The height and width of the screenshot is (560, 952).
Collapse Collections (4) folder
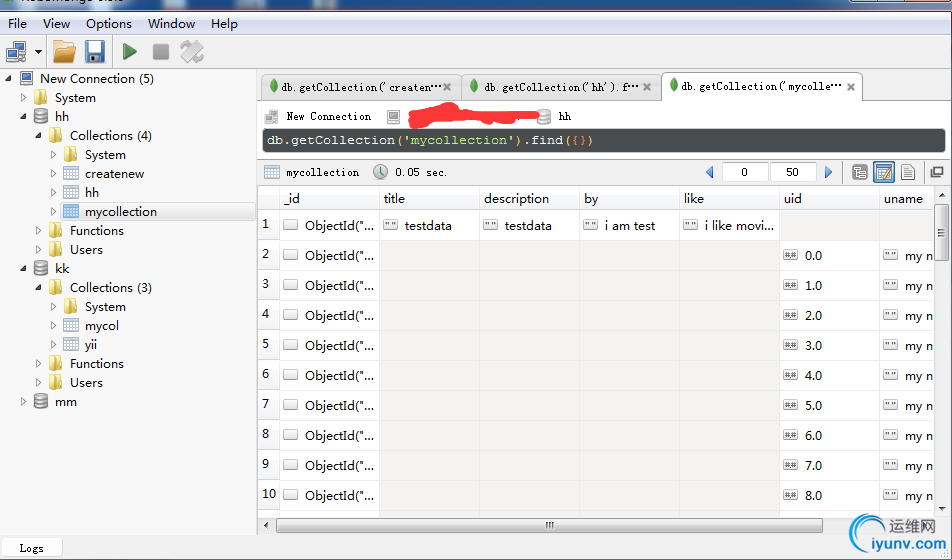(x=38, y=135)
